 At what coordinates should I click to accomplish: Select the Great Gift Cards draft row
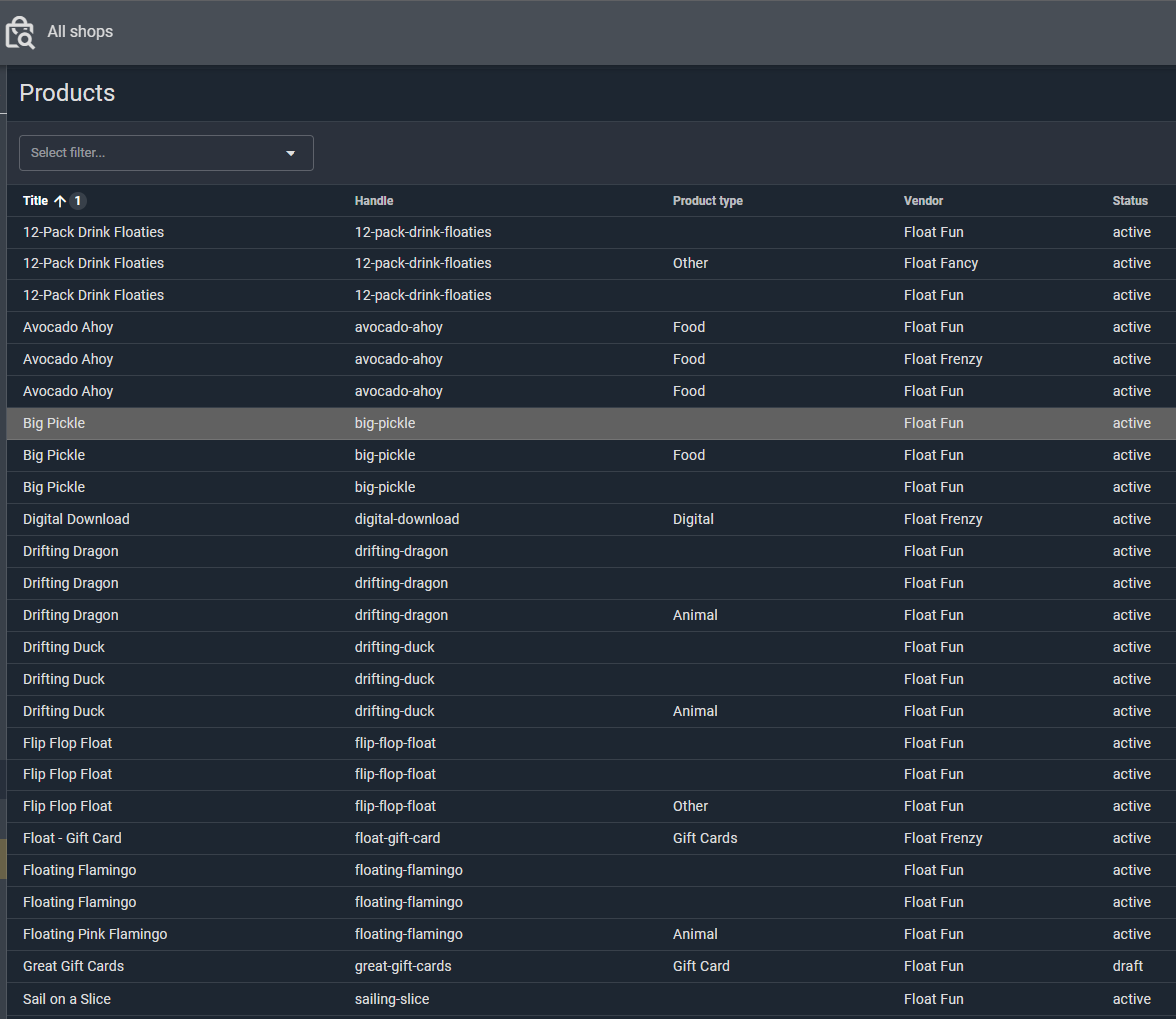pyautogui.click(x=74, y=966)
